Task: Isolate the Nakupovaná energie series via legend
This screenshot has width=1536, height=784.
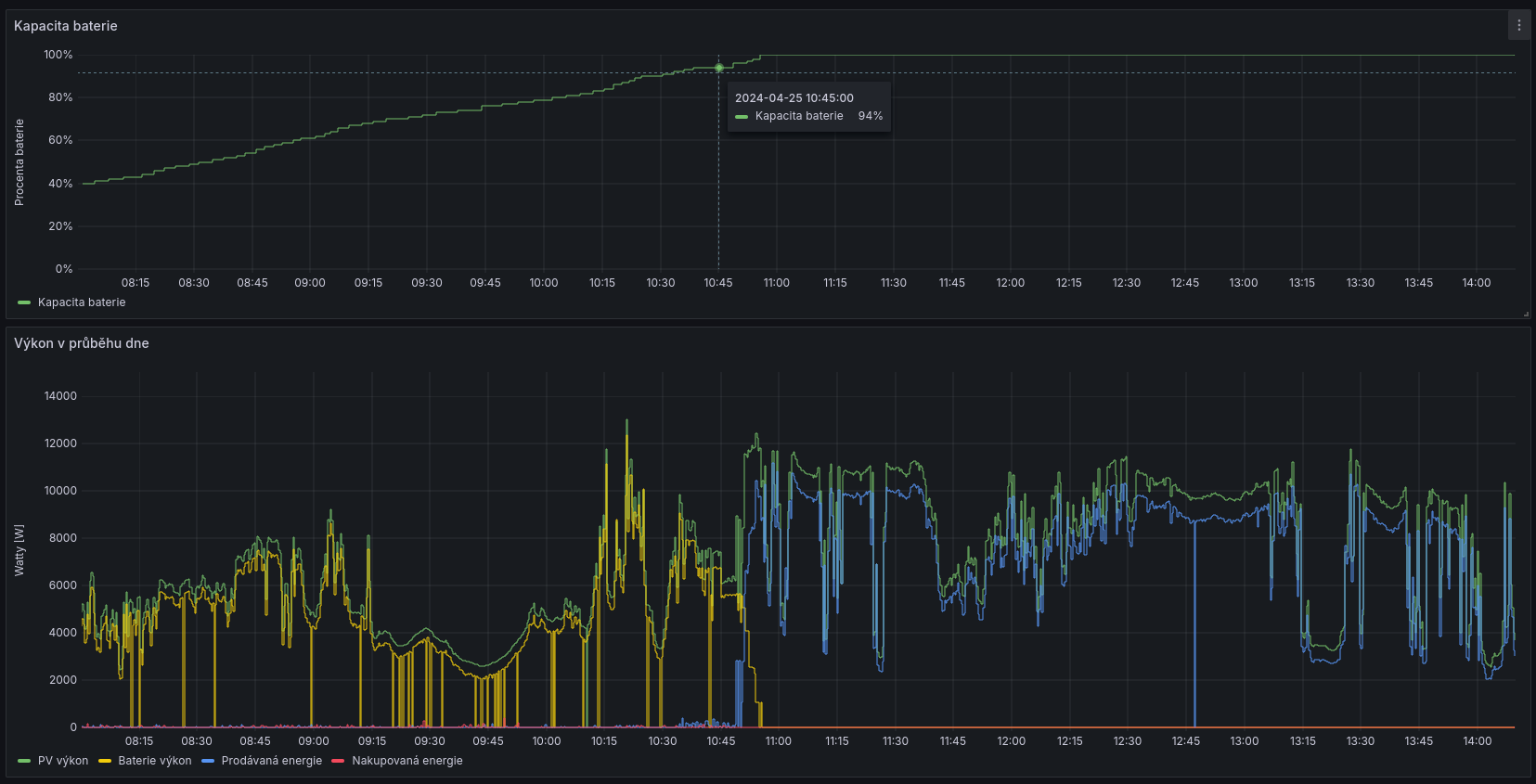Action: point(407,761)
